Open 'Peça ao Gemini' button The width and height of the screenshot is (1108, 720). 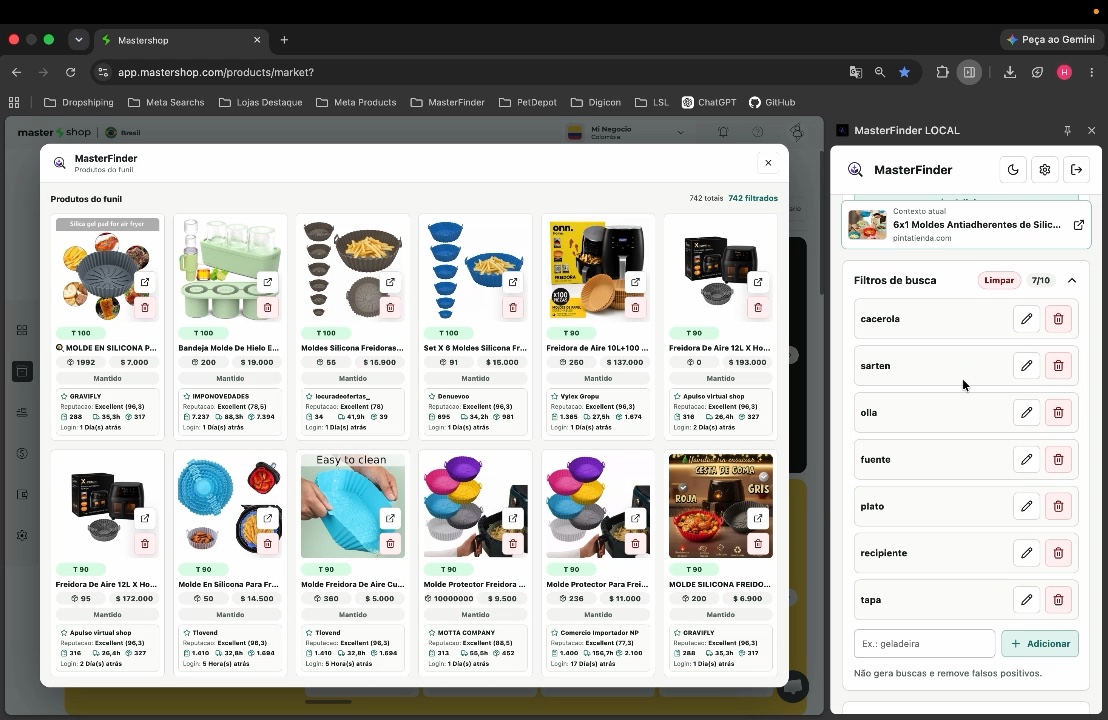point(1051,40)
